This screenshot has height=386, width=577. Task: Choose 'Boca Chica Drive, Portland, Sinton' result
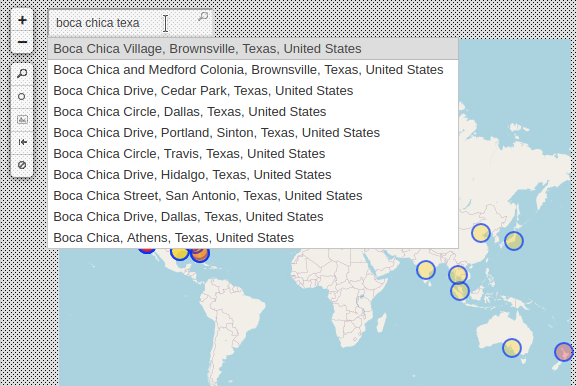[x=253, y=133]
